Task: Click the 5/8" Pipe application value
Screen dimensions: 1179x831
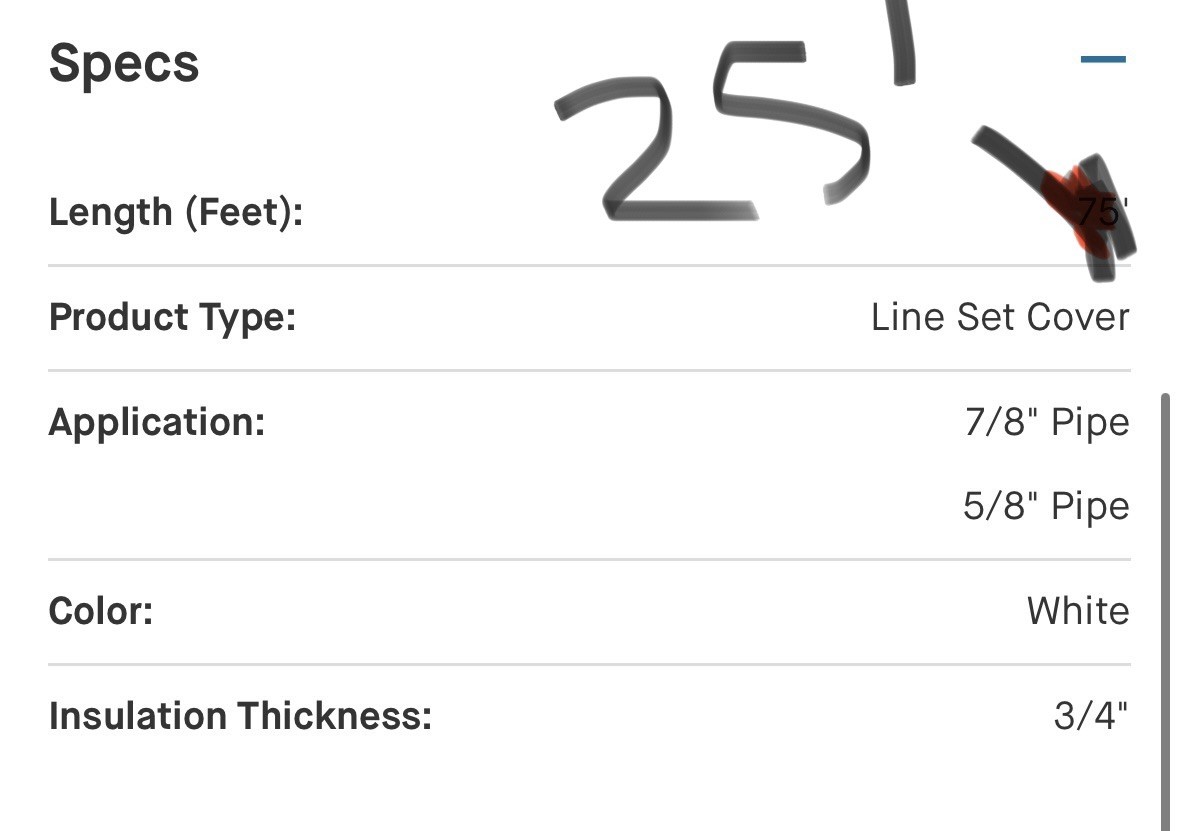Action: click(x=1047, y=506)
